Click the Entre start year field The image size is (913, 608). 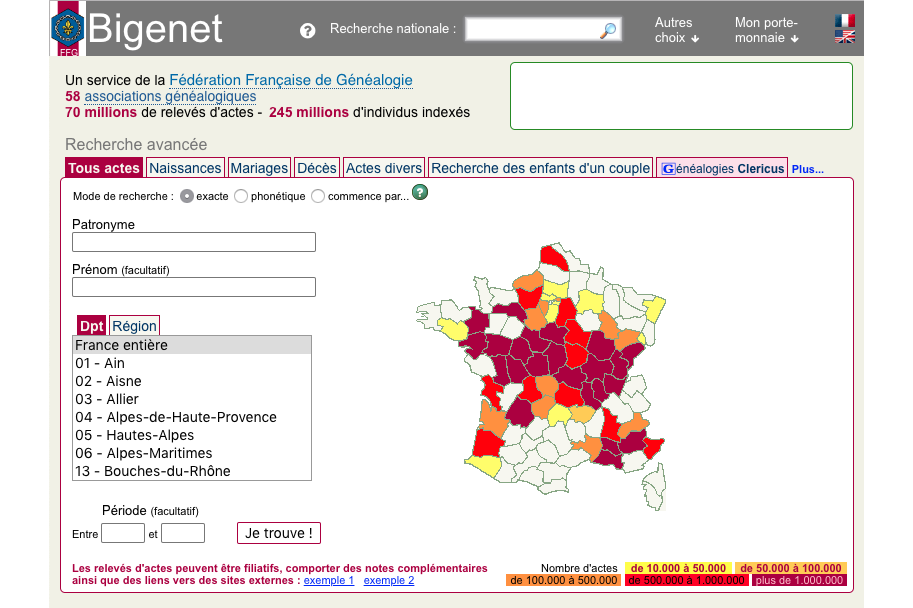click(123, 533)
